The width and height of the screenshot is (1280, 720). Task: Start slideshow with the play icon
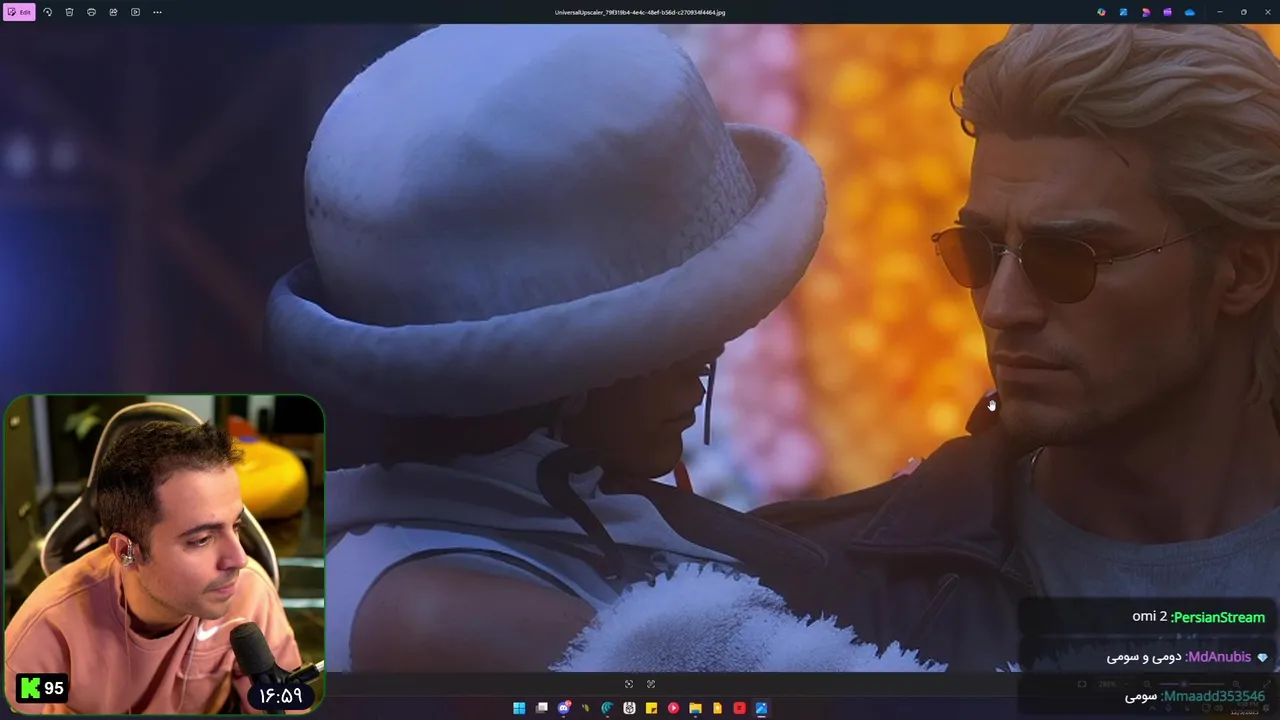(x=135, y=12)
